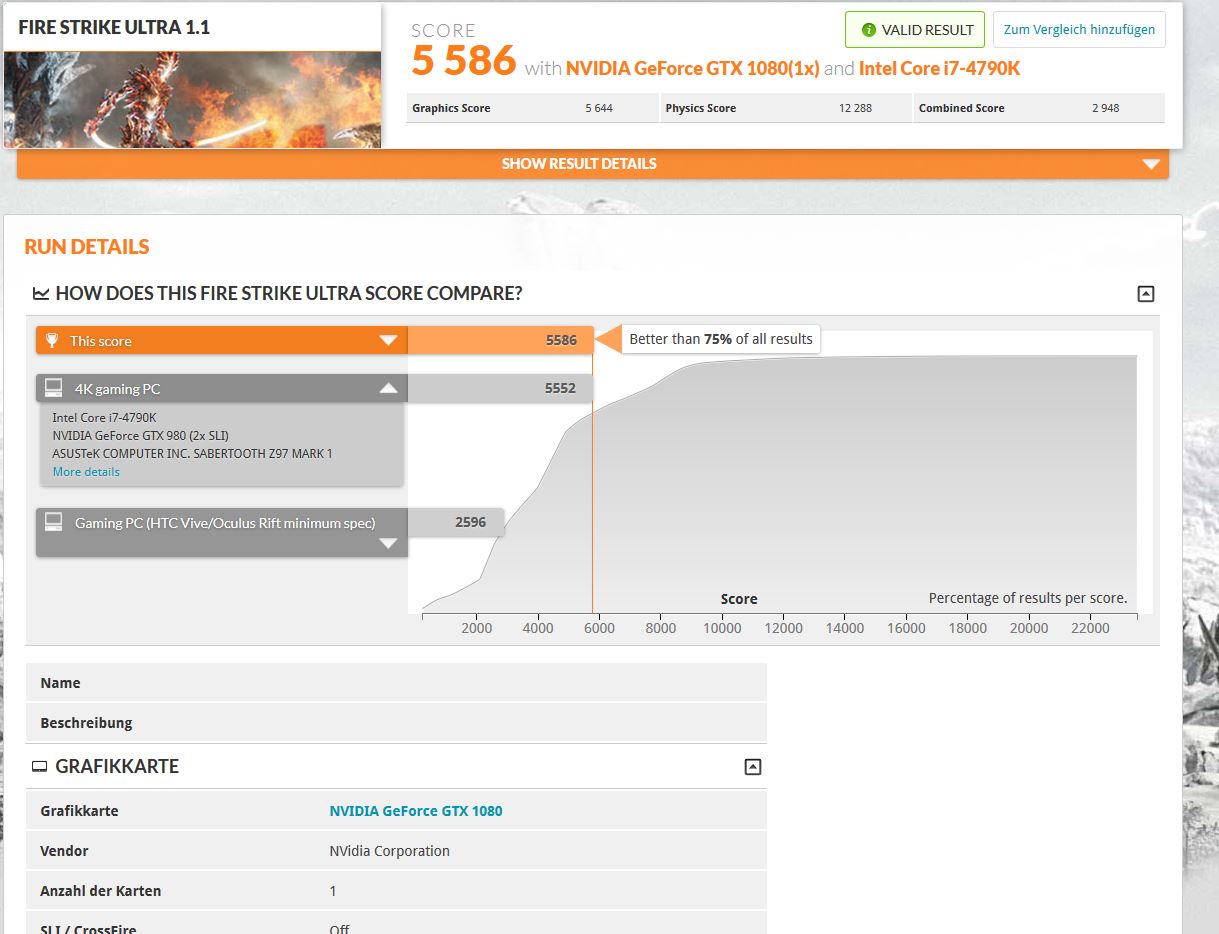The height and width of the screenshot is (934, 1219).
Task: Click the VALID RESULT button
Action: (915, 30)
